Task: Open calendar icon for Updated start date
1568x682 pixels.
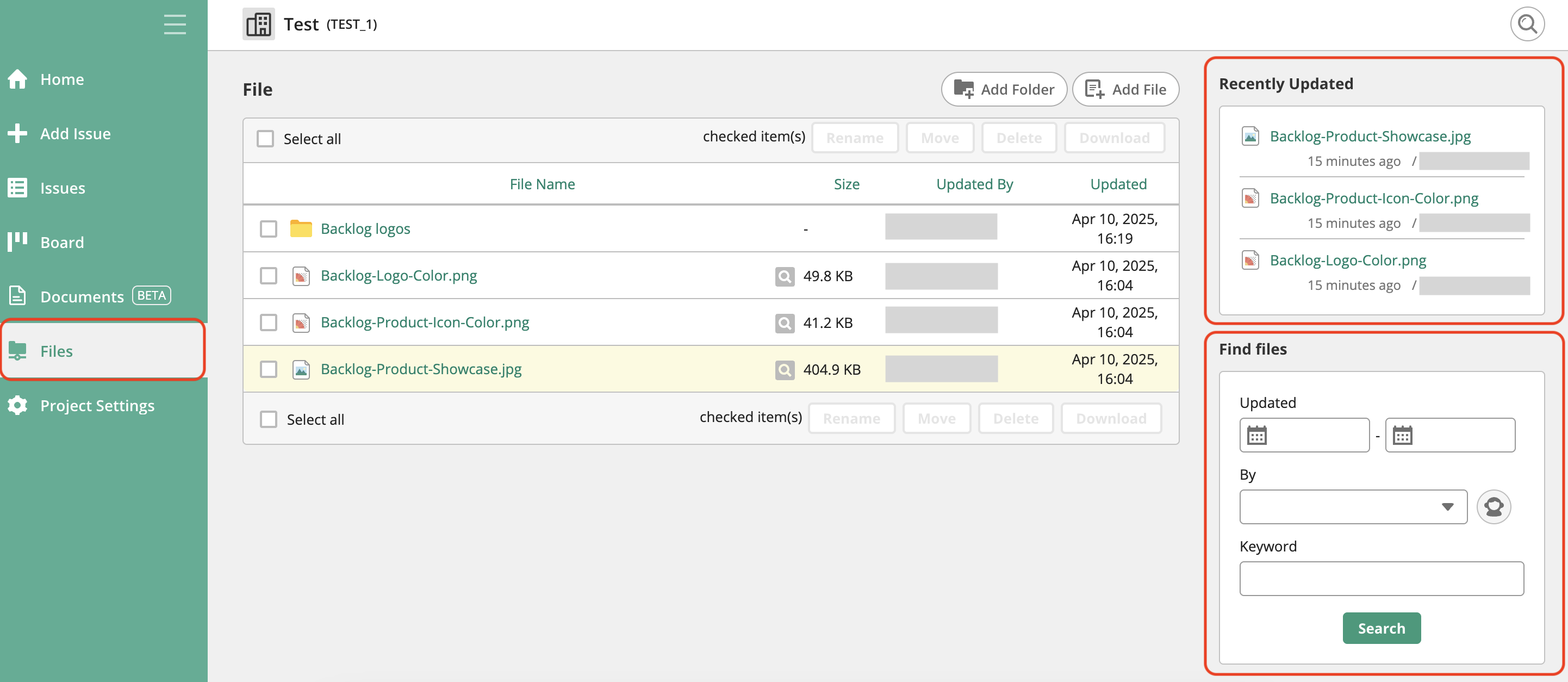Action: click(1256, 436)
